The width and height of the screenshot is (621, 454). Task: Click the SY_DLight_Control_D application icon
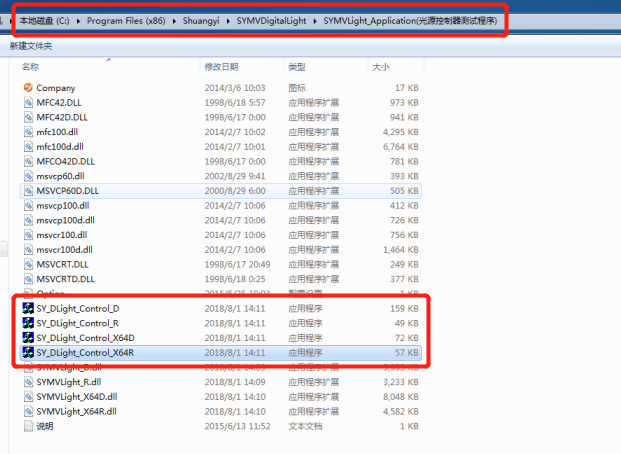[x=28, y=308]
